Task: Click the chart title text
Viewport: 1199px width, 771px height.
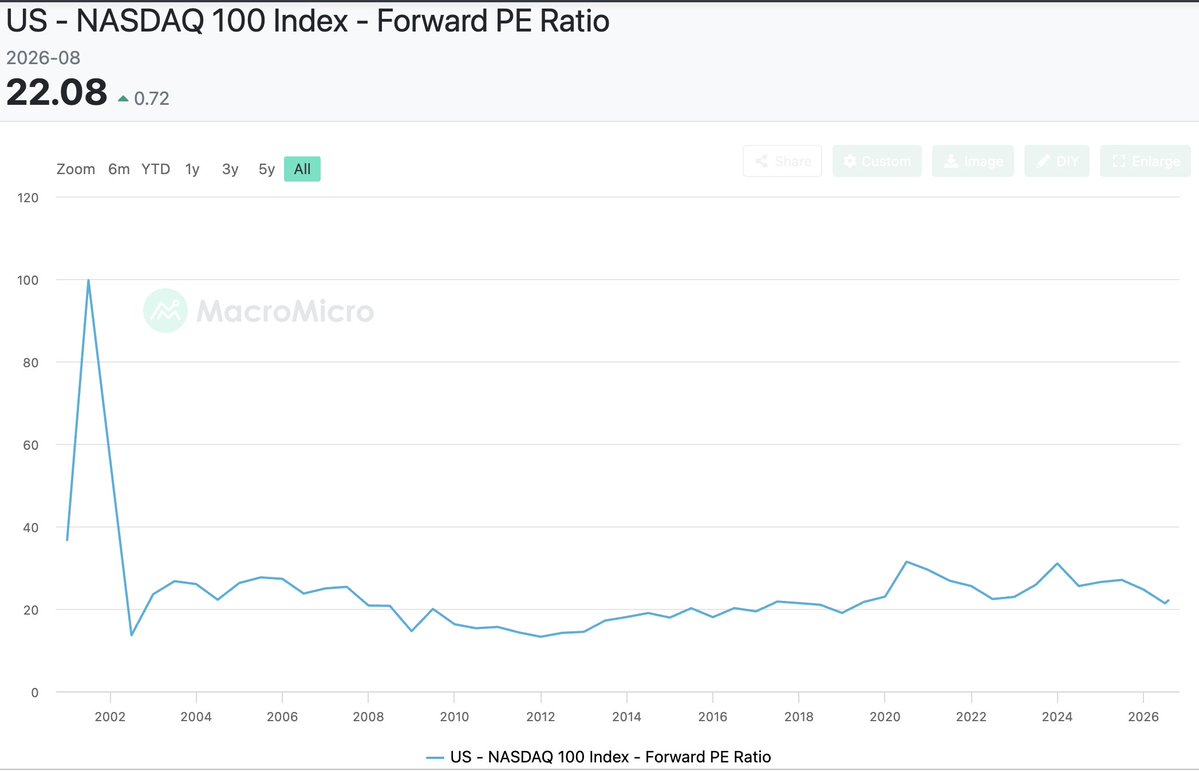Action: [x=308, y=21]
